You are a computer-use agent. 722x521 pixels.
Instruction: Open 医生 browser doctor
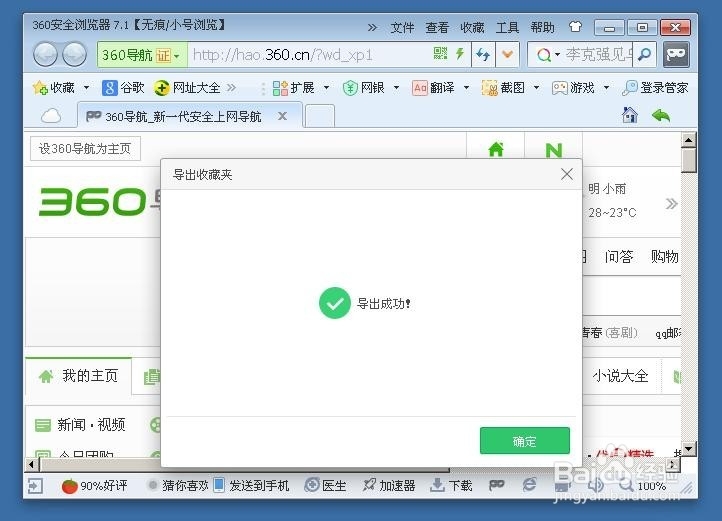[x=326, y=486]
